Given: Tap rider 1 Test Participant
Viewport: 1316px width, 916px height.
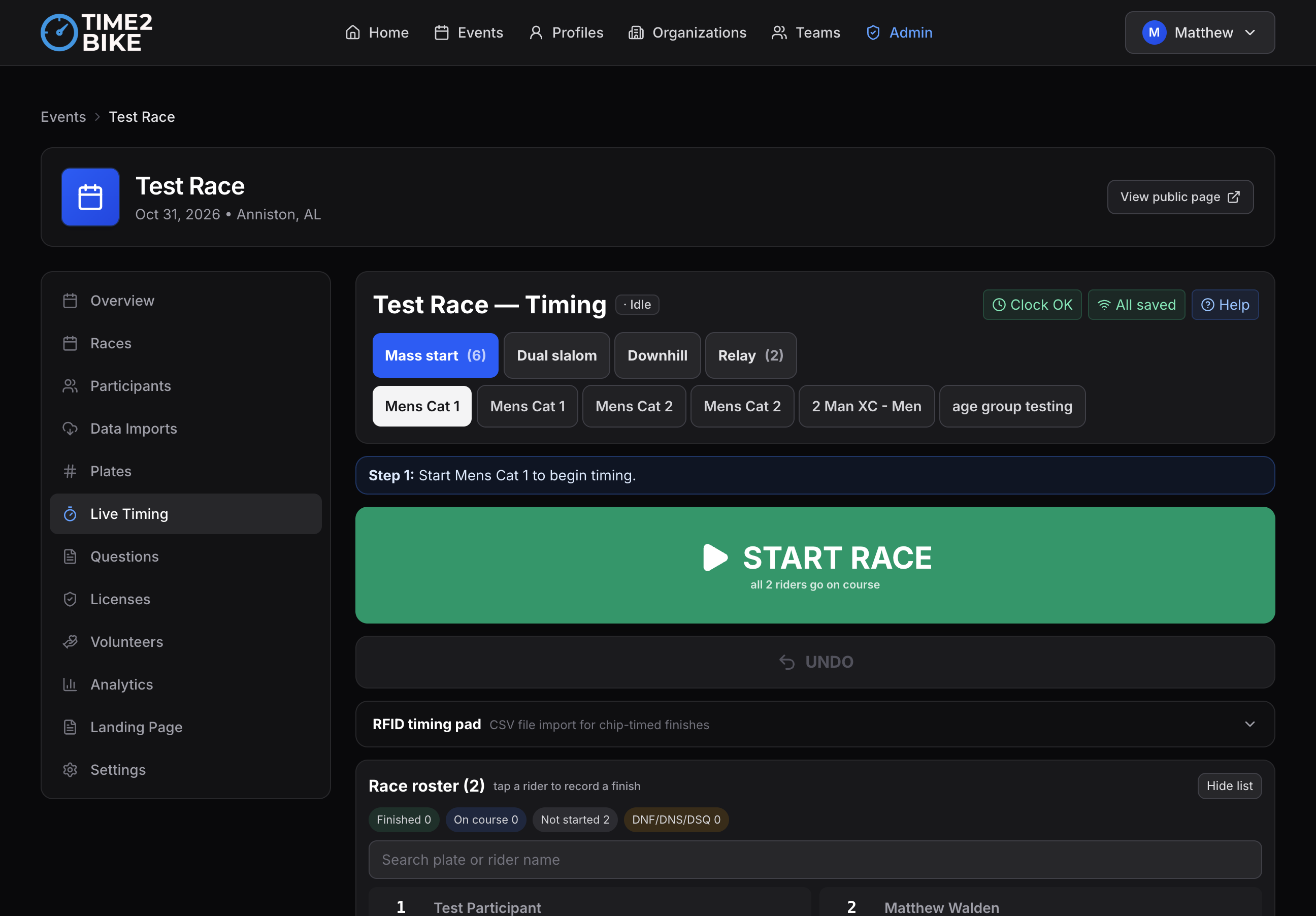Looking at the screenshot, I should [x=589, y=903].
